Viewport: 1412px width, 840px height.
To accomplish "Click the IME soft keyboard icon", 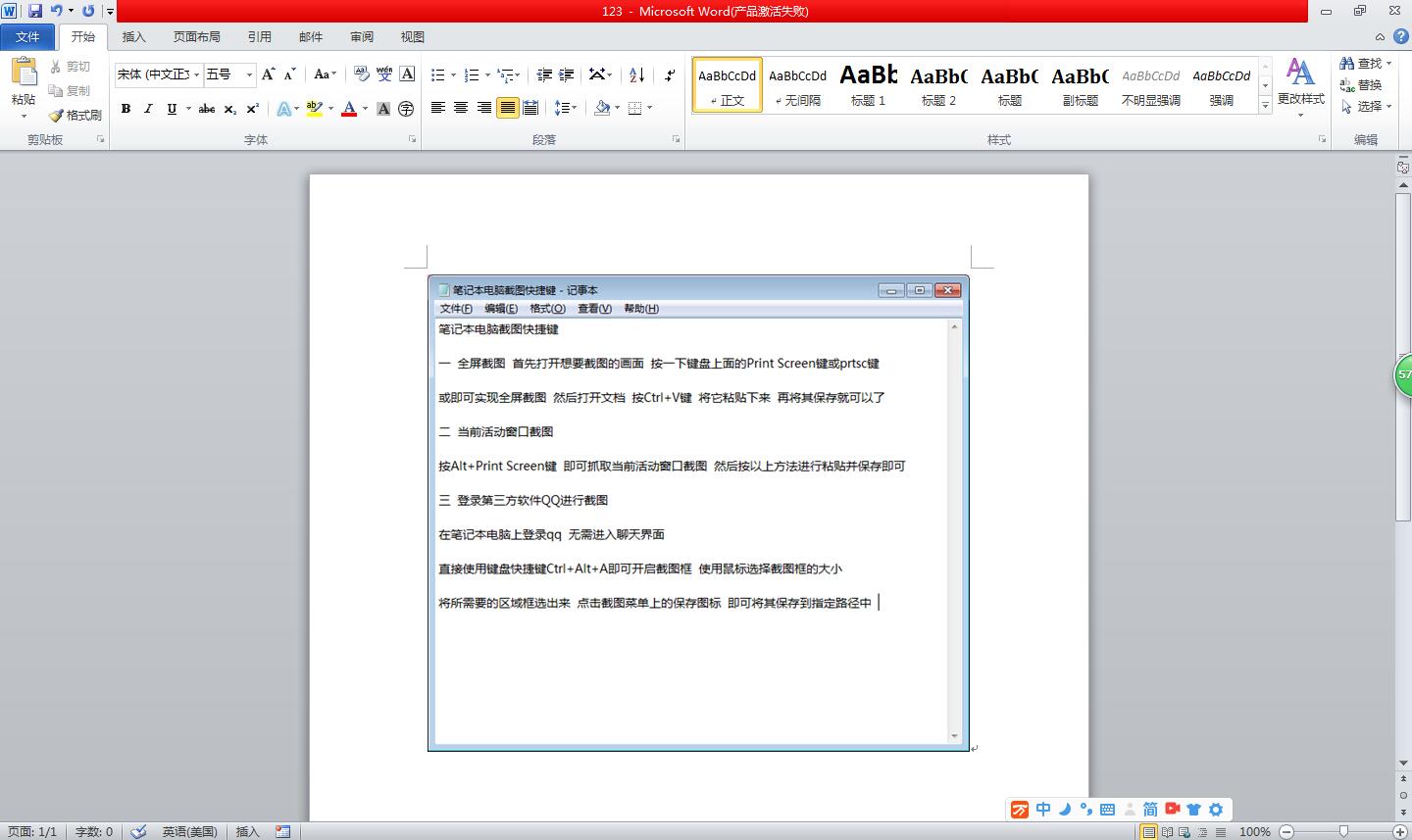I will coord(1107,810).
